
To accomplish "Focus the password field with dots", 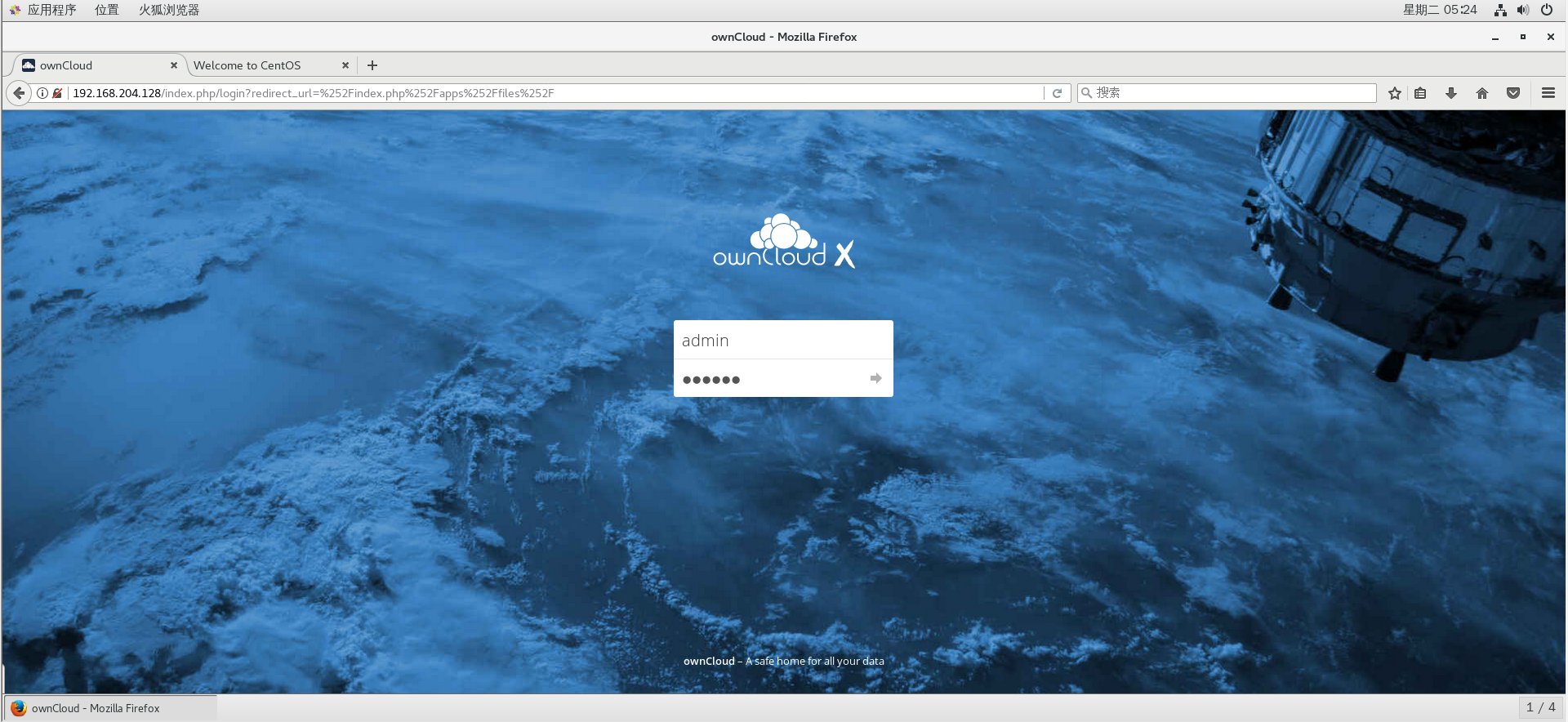I will tap(783, 378).
